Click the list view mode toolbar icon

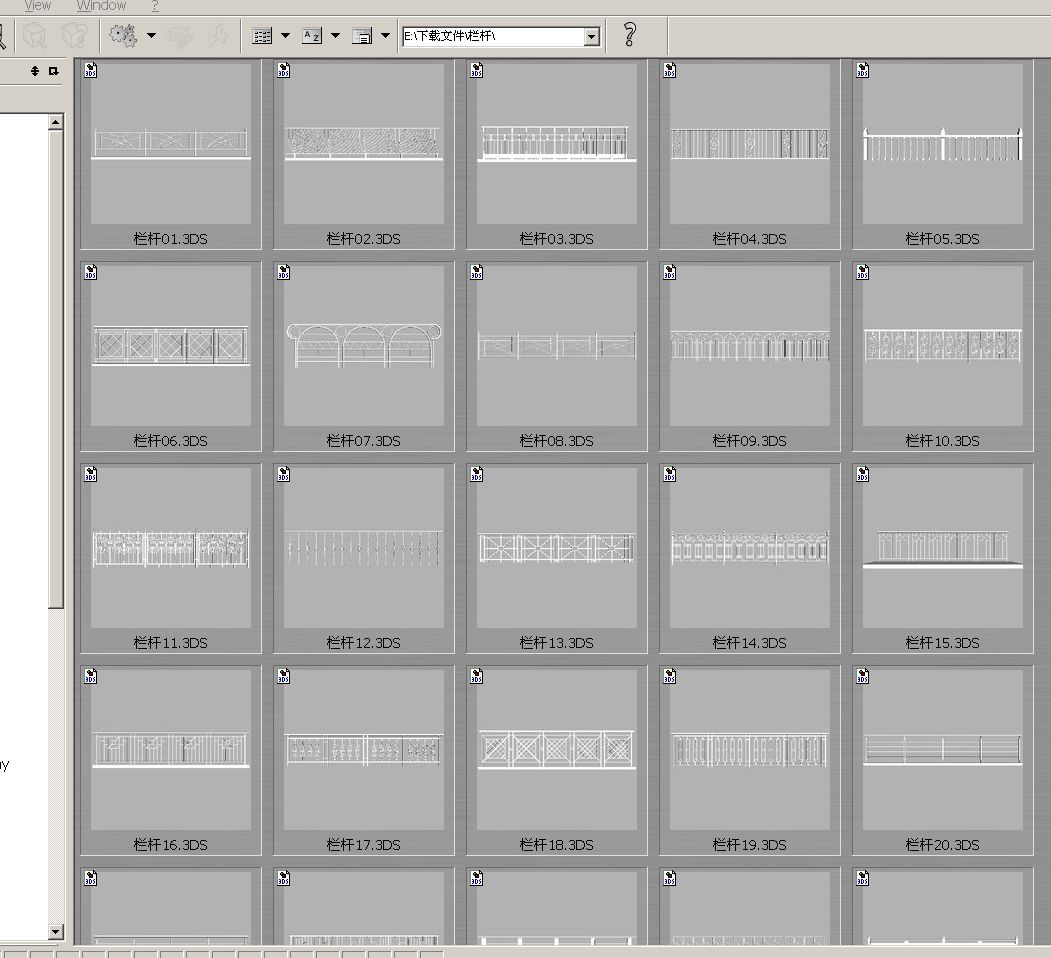click(x=262, y=36)
